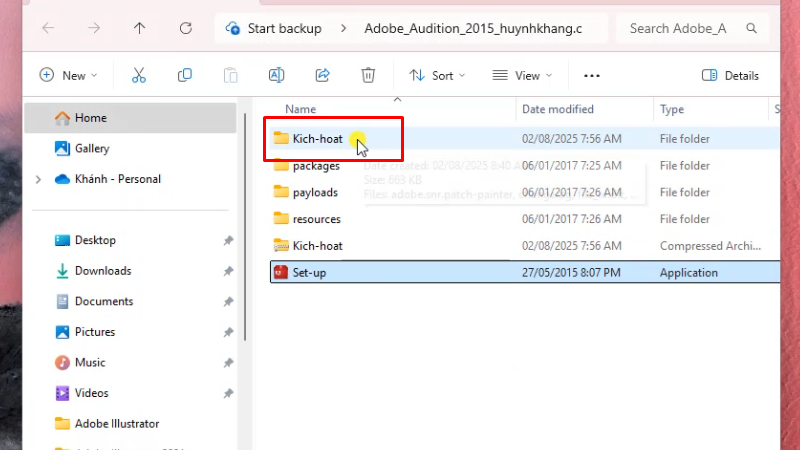
Task: Open Khánh - Personal in sidebar
Action: tap(118, 179)
